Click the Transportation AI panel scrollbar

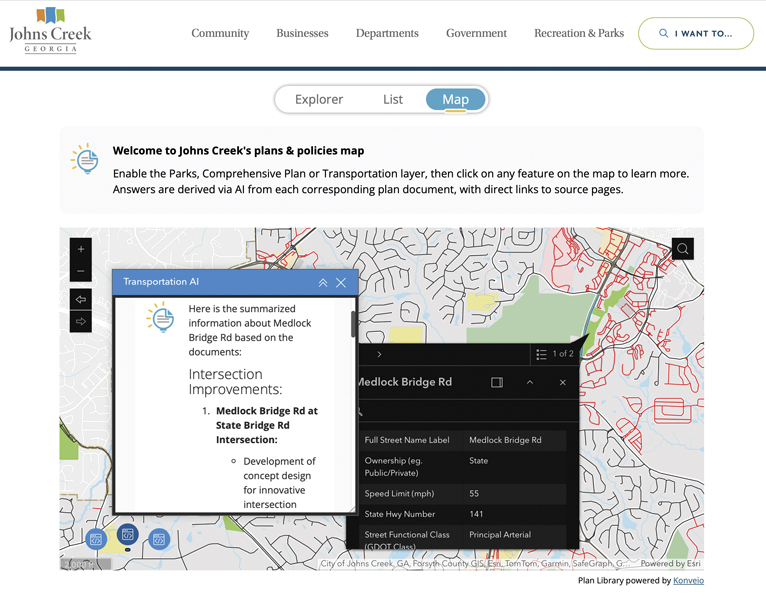[x=353, y=324]
